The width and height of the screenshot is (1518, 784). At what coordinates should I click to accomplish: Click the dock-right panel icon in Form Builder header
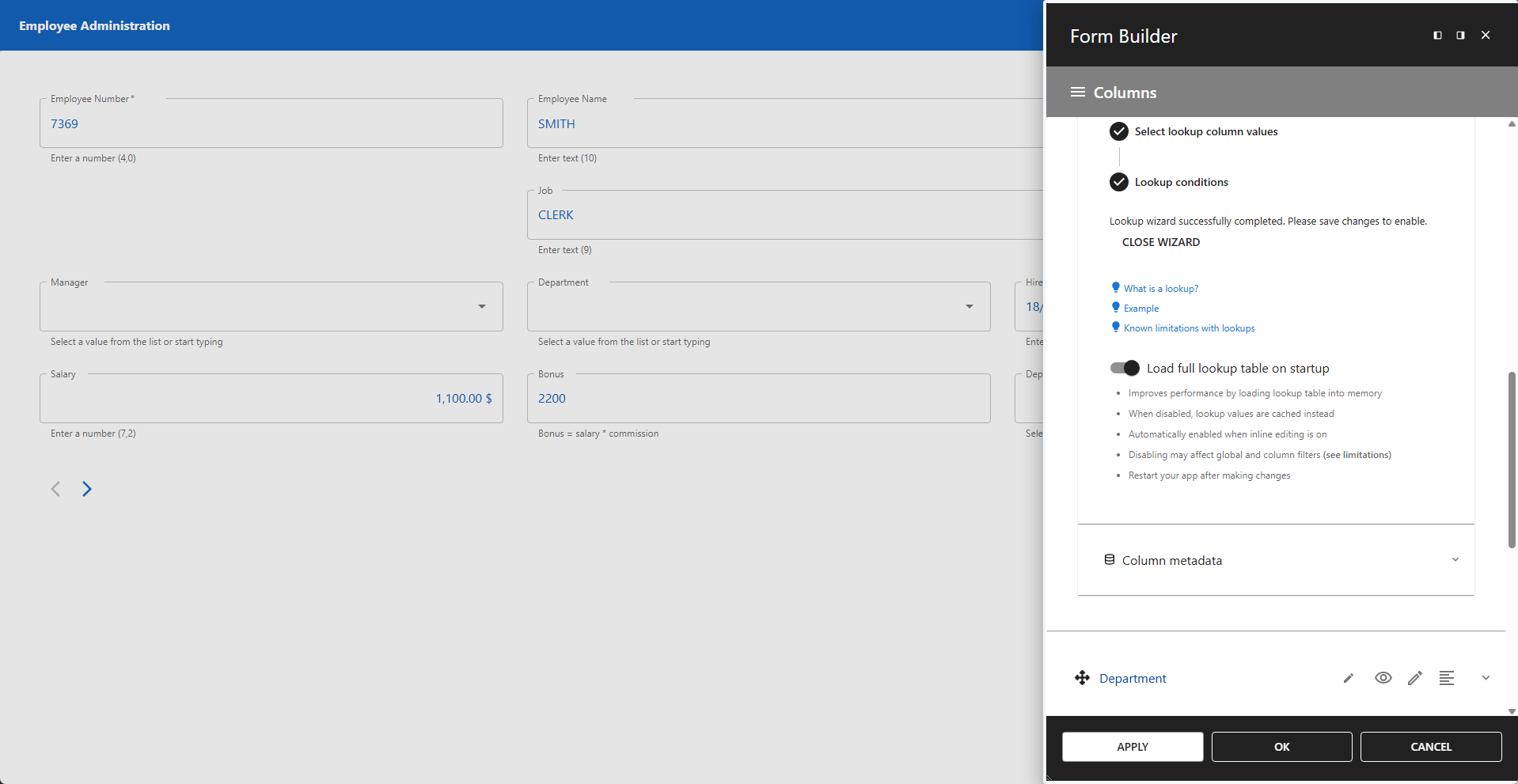(x=1460, y=35)
